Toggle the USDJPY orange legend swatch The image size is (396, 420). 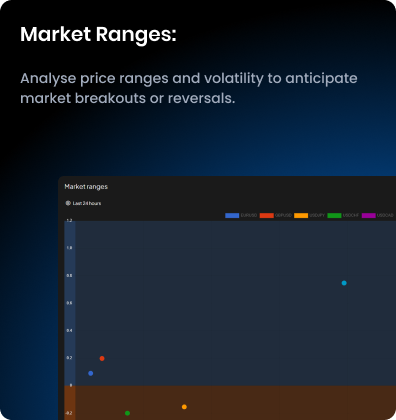click(301, 215)
